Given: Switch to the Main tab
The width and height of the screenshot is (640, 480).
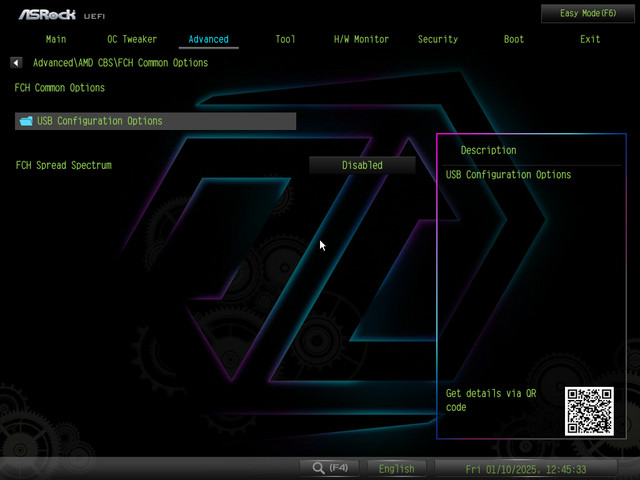Looking at the screenshot, I should pyautogui.click(x=56, y=39).
